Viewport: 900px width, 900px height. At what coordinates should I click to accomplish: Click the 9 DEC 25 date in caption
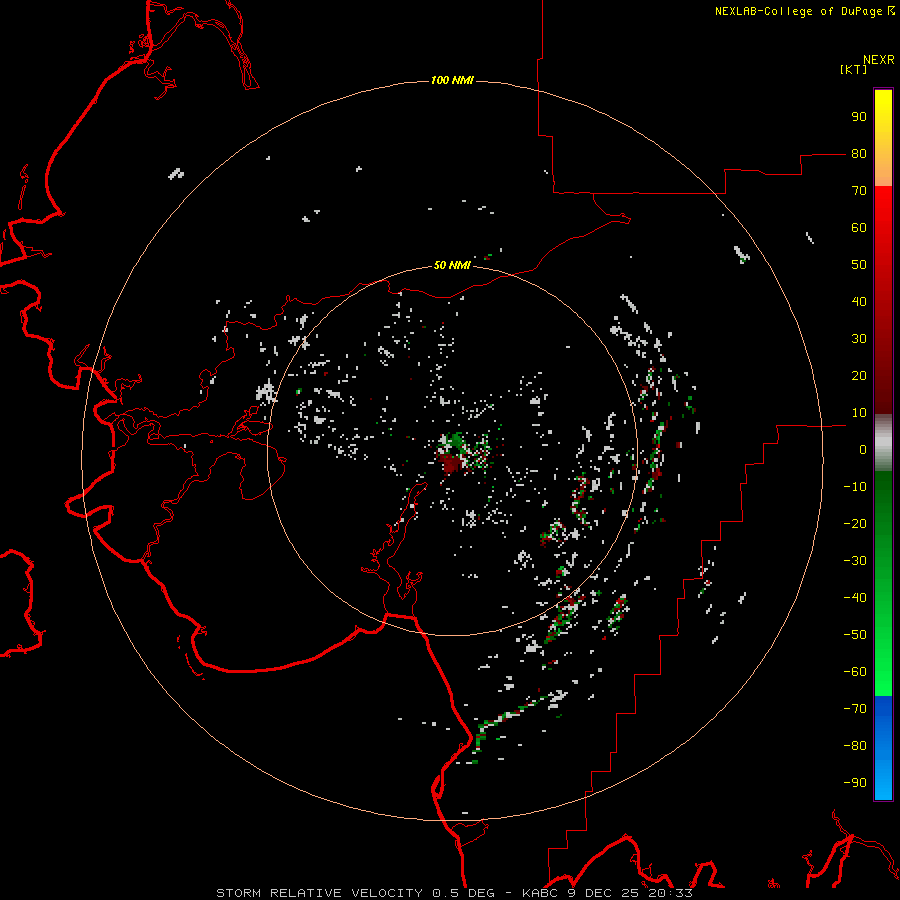pos(604,893)
